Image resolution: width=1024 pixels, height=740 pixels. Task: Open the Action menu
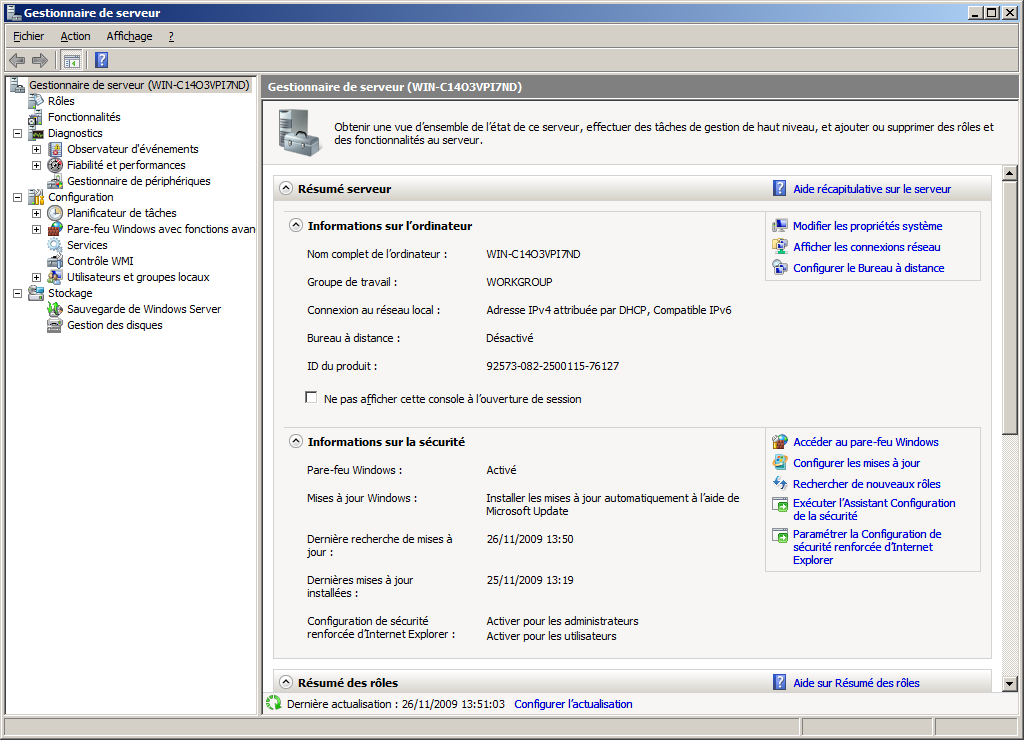[x=75, y=36]
